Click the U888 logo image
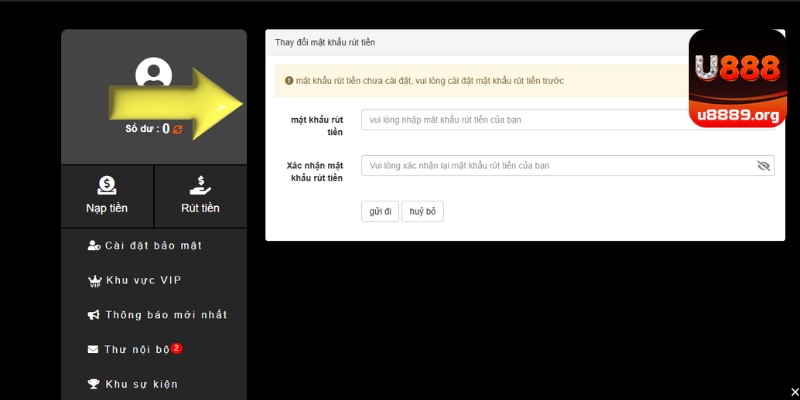 [x=737, y=78]
